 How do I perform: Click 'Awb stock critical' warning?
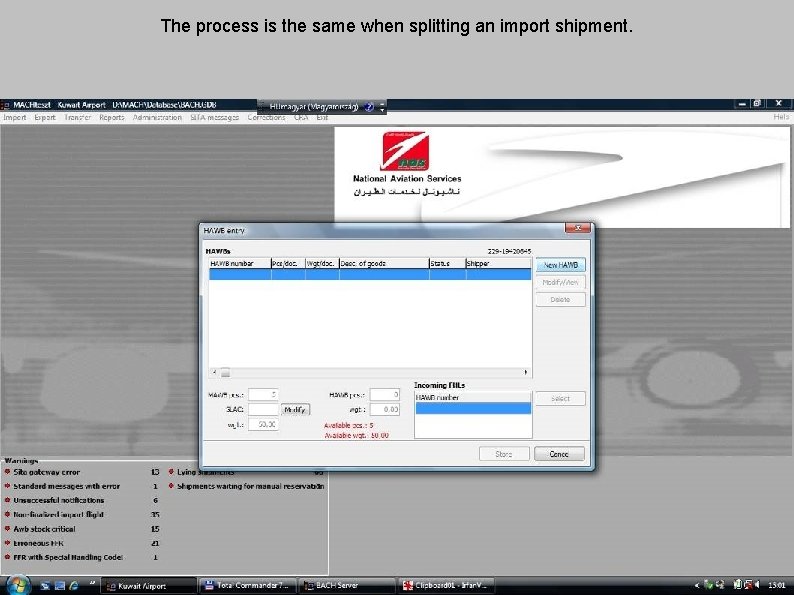[x=44, y=529]
